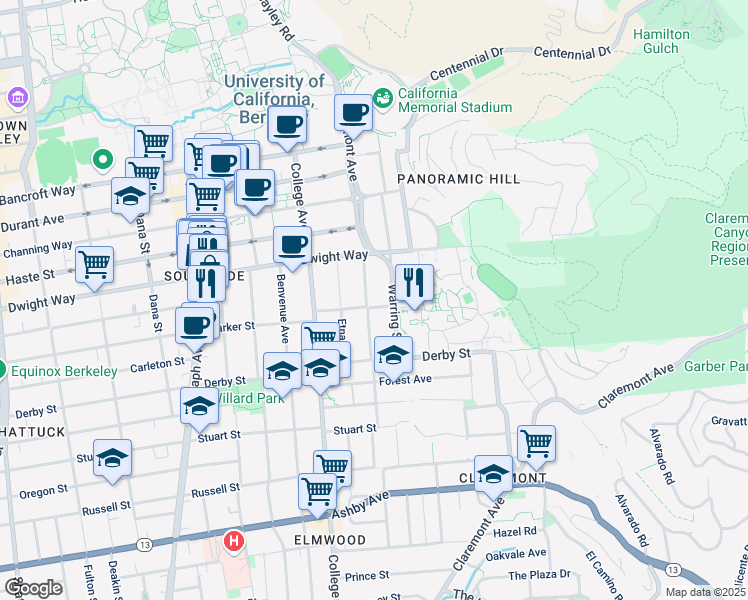The height and width of the screenshot is (600, 748).
Task: Select the coffee cup marker beside College Ave
Action: point(287,125)
